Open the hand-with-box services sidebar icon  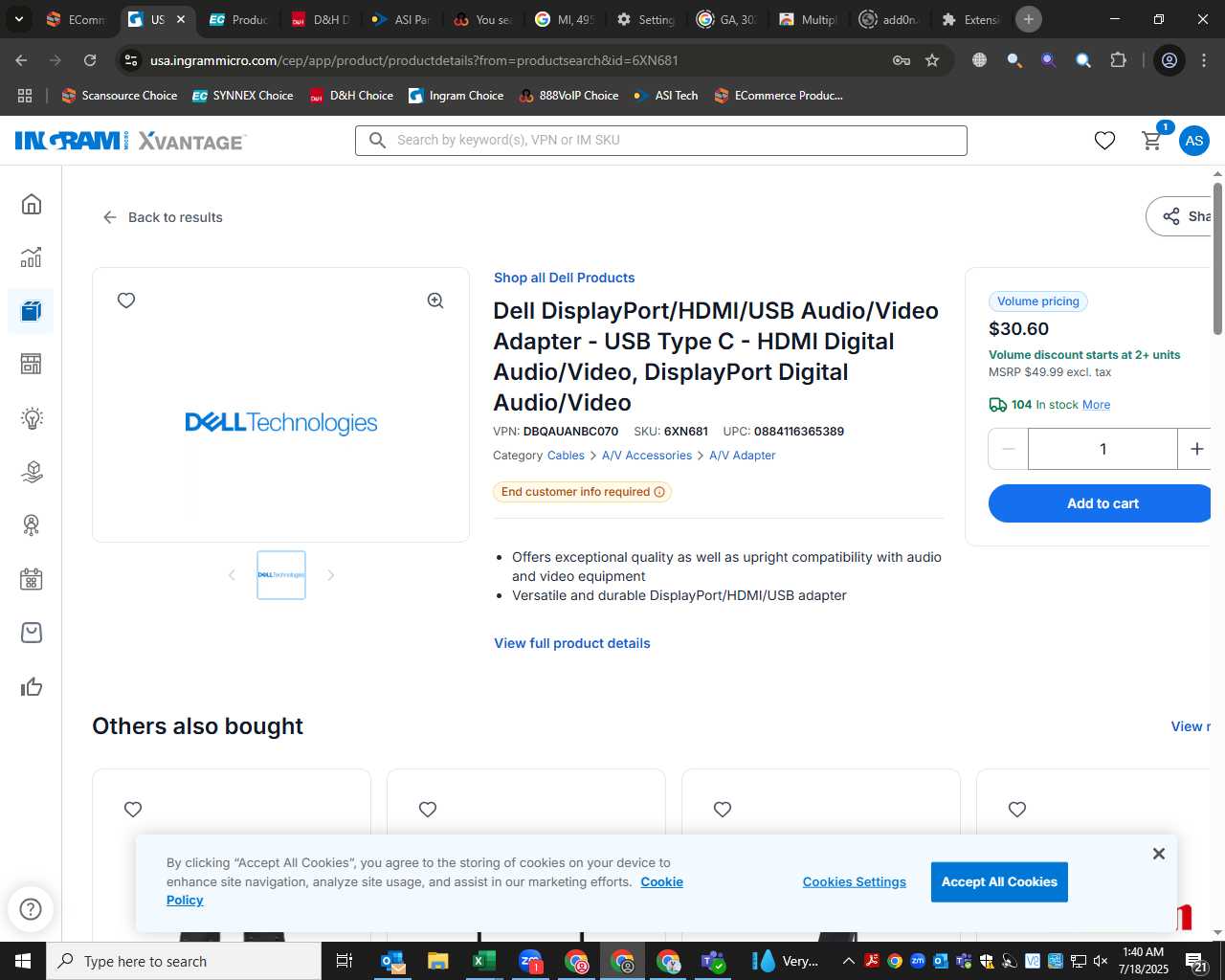coord(32,472)
